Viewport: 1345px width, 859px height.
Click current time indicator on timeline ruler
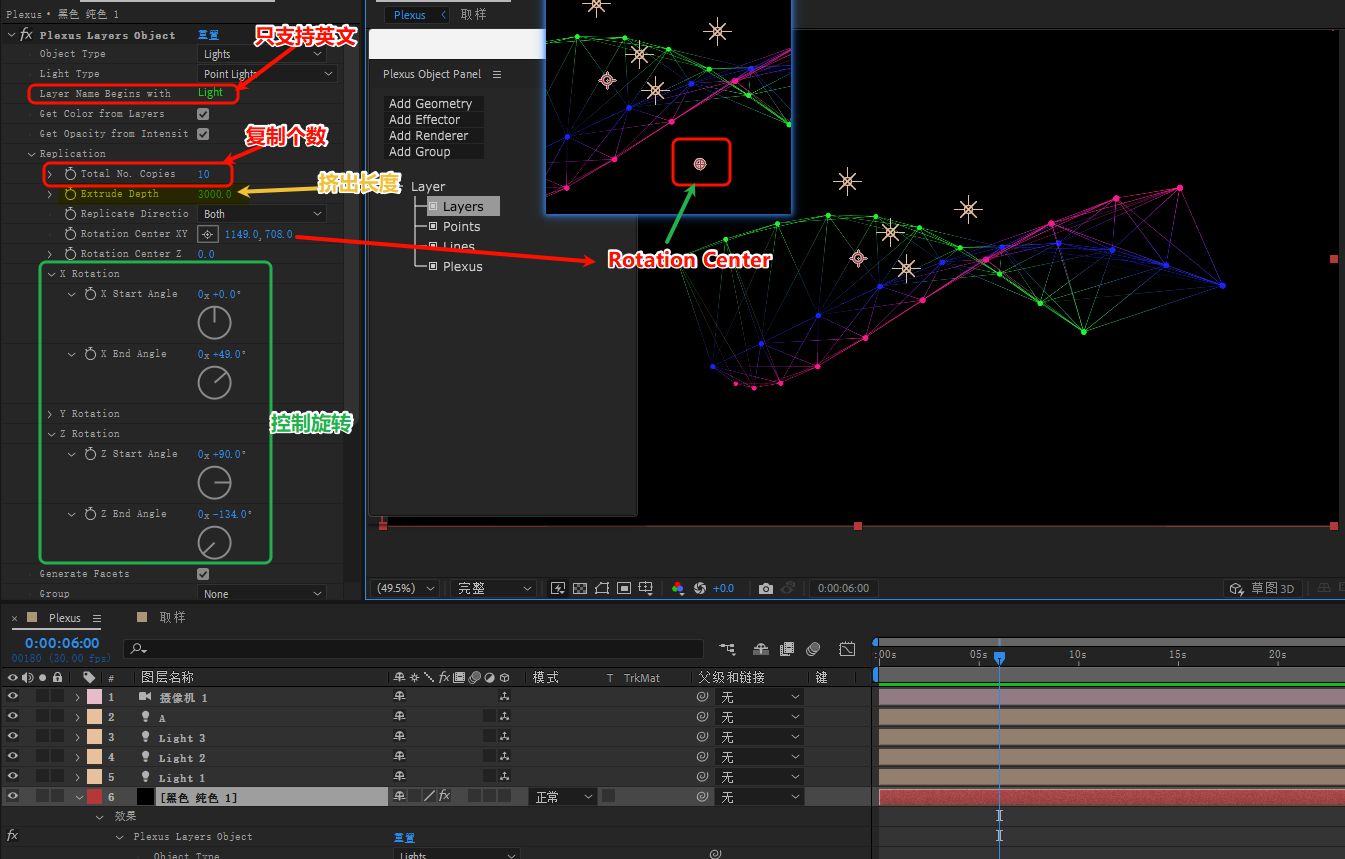click(999, 657)
